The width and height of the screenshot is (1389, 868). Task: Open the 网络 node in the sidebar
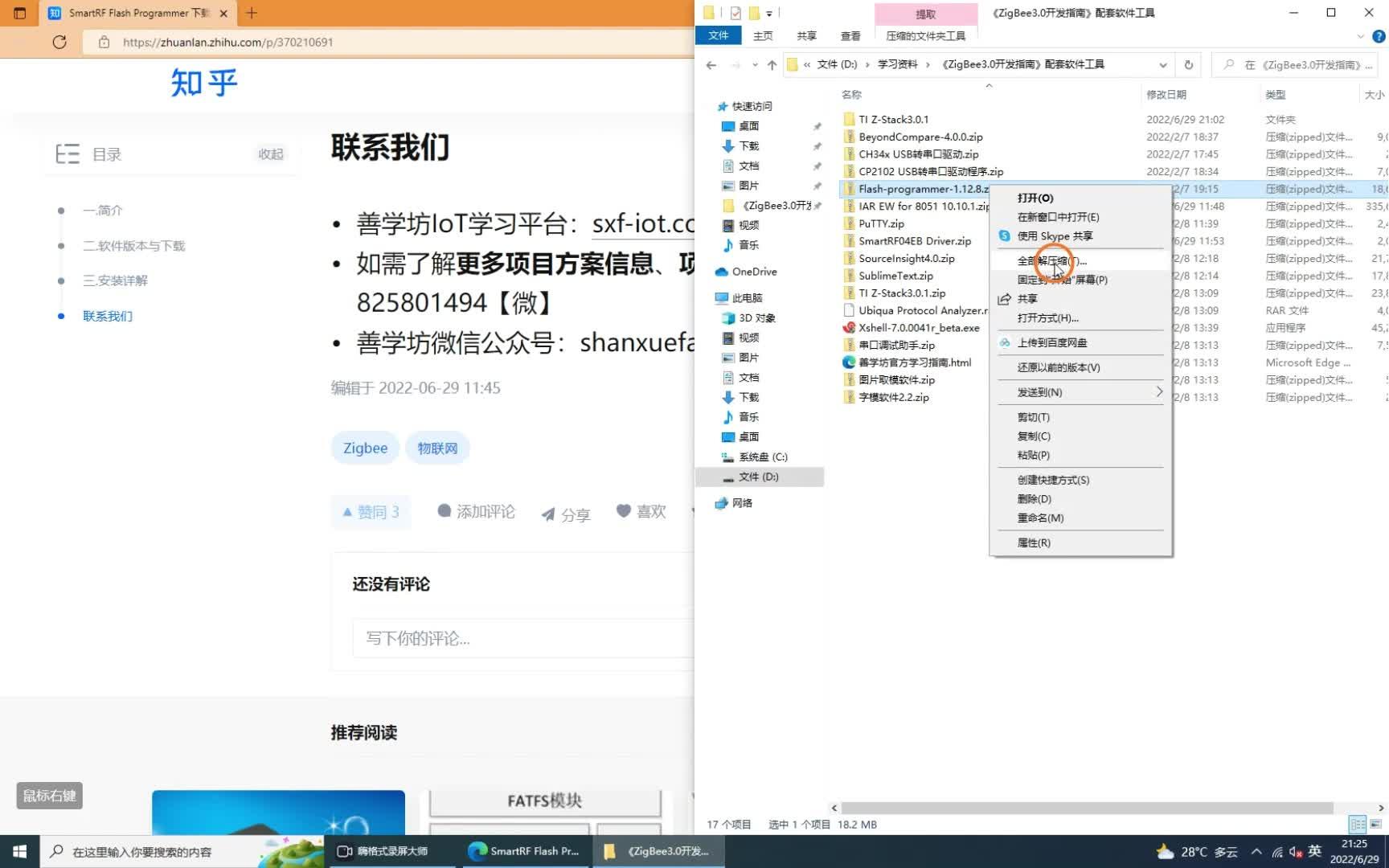[x=740, y=503]
